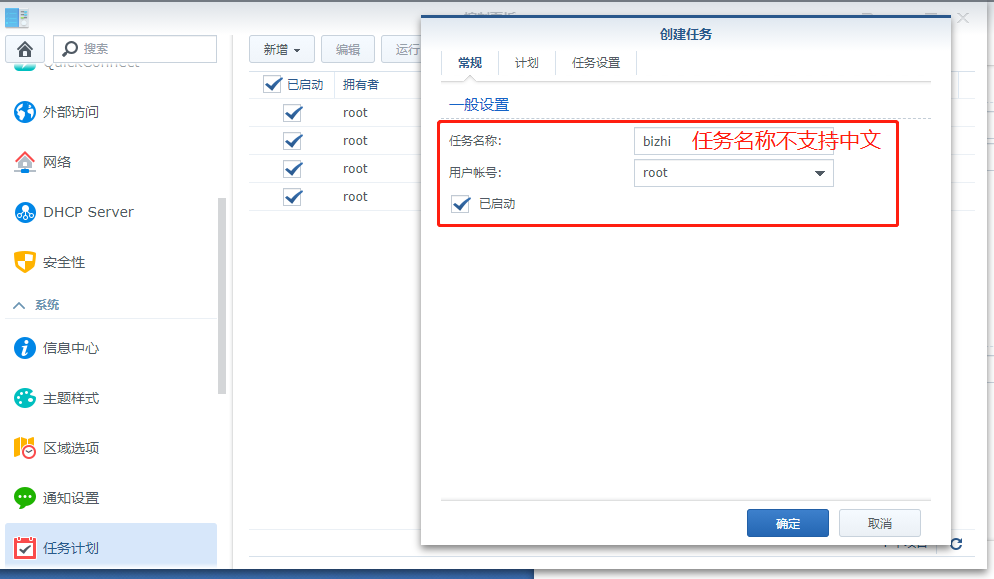Click the 确定 button
Viewport: 994px width, 579px height.
[787, 522]
